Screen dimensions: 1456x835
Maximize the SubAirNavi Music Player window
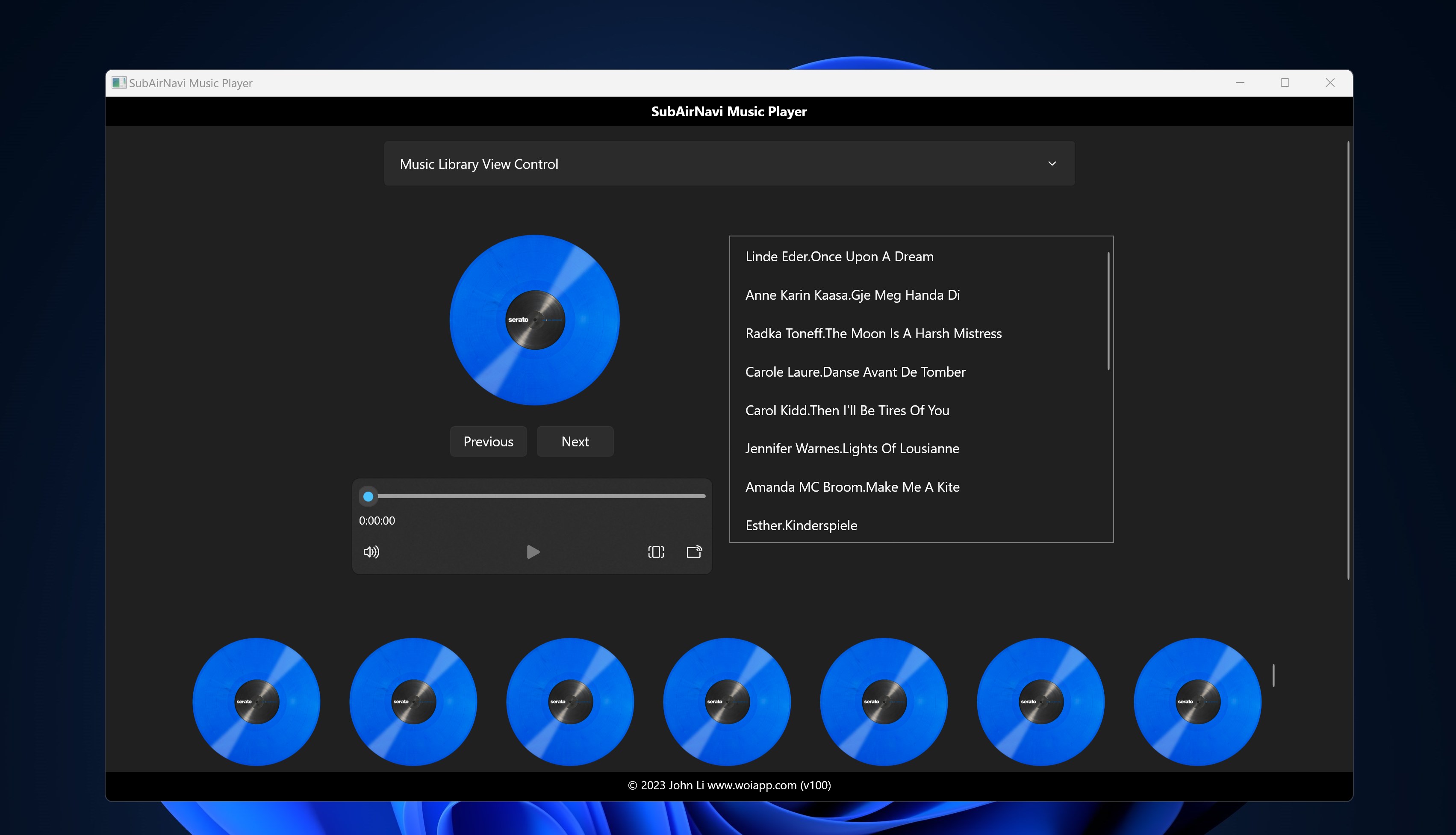pyautogui.click(x=1285, y=83)
